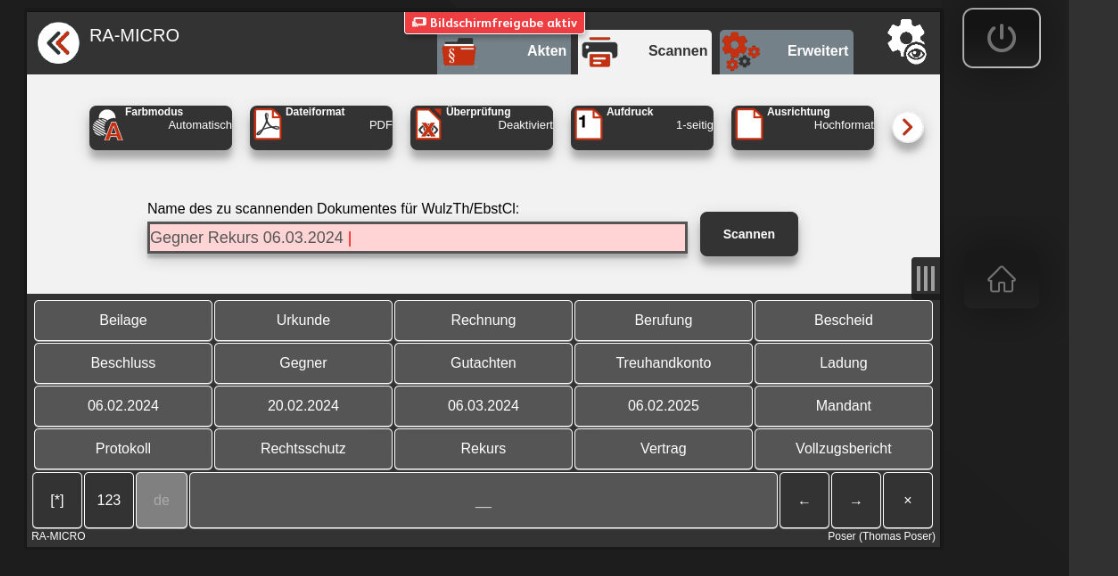1118x576 pixels.
Task: Switch keyboard to [*] keyword mode
Action: point(57,500)
